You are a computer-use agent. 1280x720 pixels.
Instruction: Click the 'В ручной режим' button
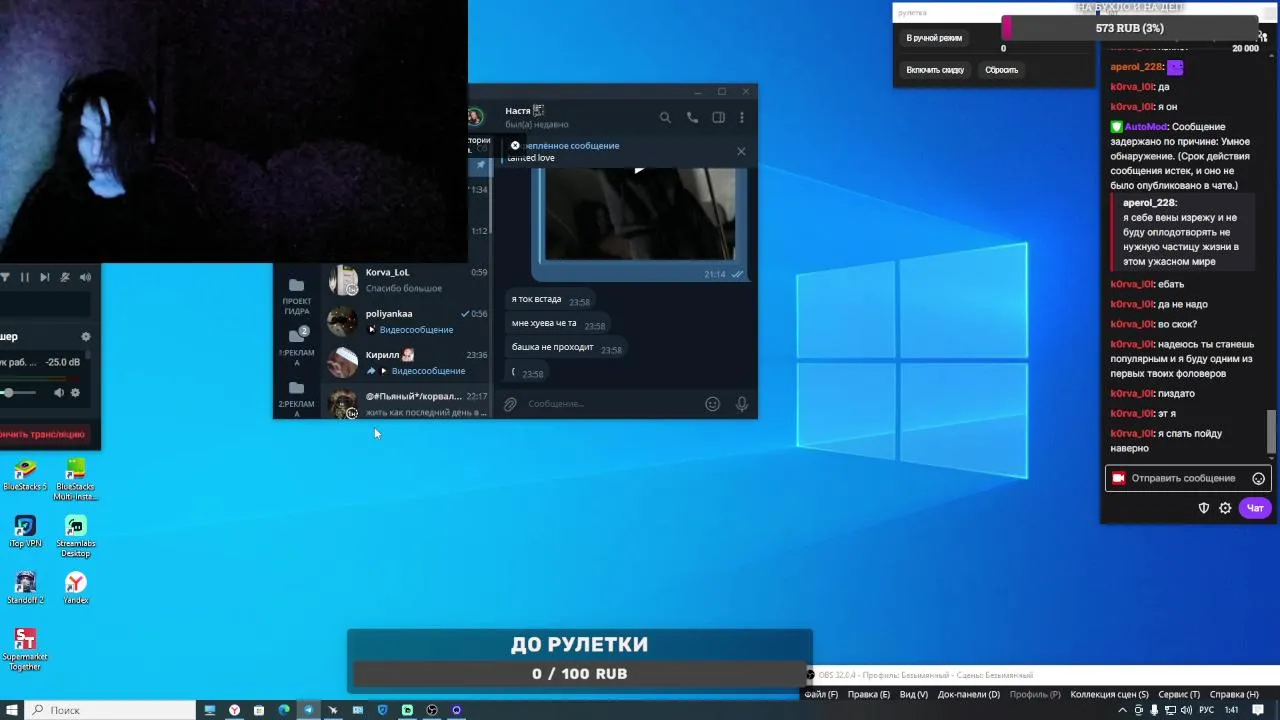[x=934, y=38]
